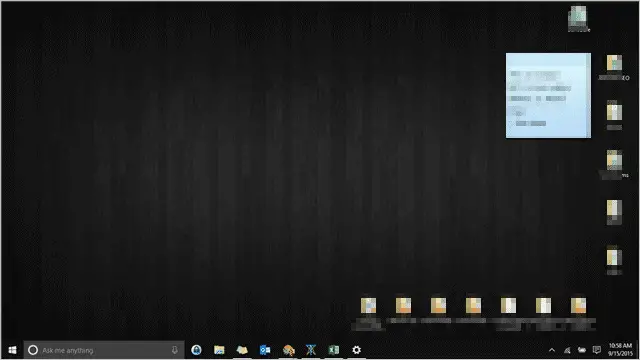Open the network status tray icon
Screen dimensions: 640x360
[x=567, y=350]
